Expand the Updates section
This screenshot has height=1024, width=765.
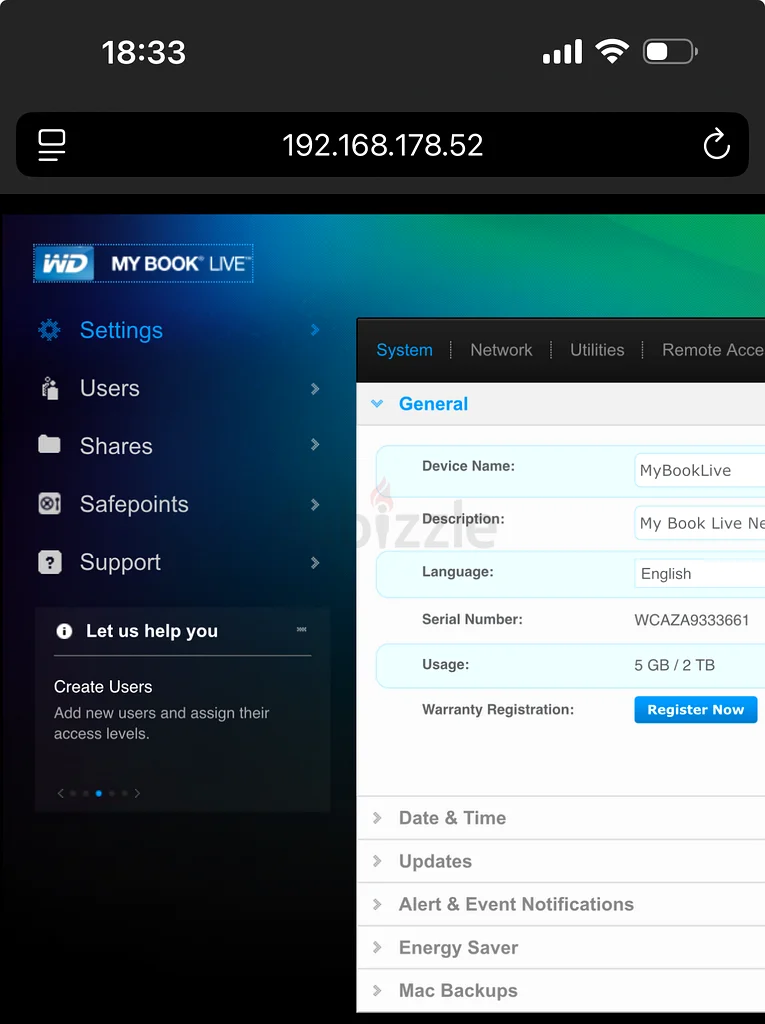(561, 861)
